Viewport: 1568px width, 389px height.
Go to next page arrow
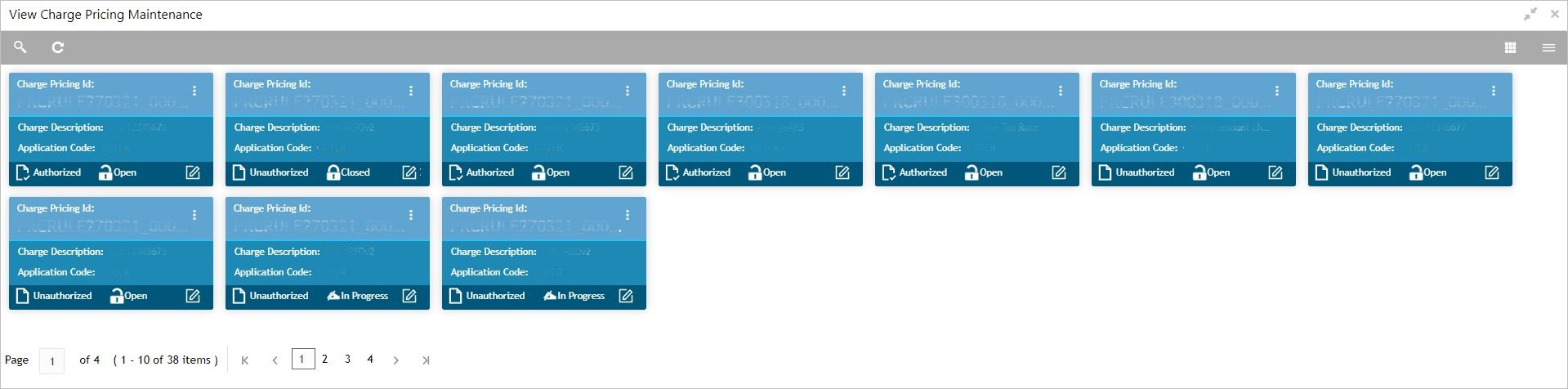(396, 360)
